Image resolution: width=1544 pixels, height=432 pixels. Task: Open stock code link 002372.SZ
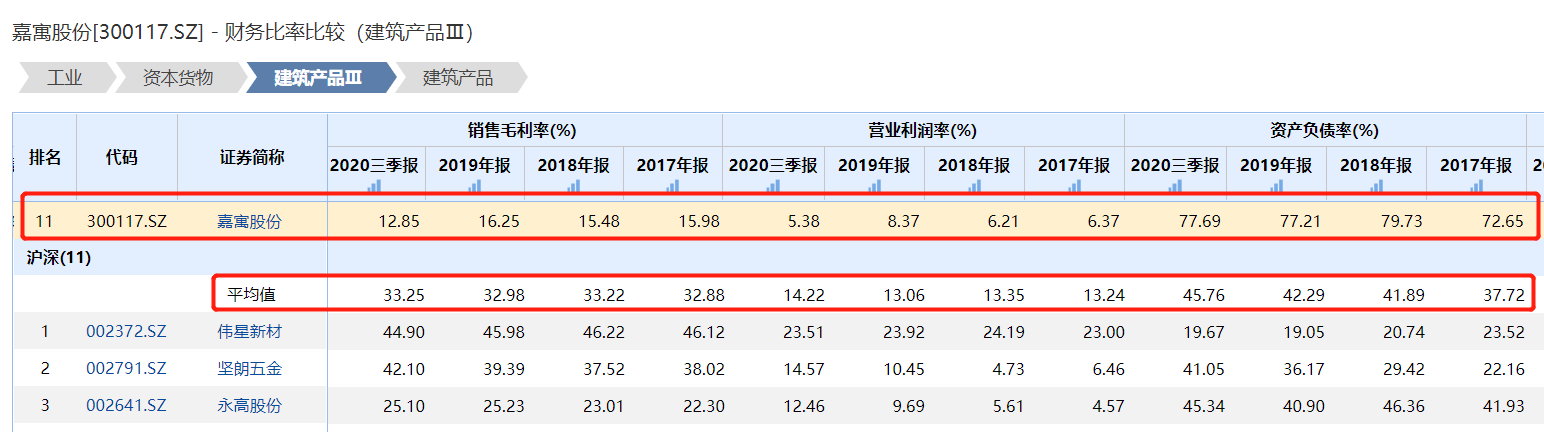coord(126,332)
